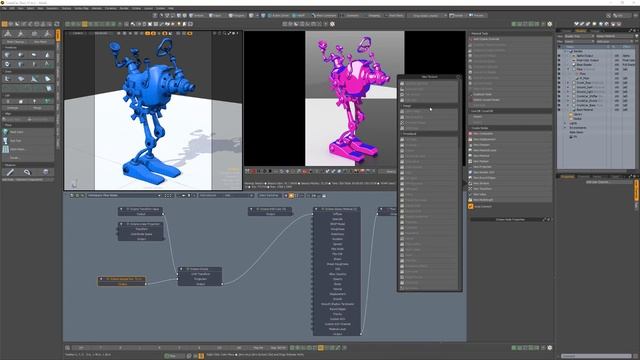Screen dimensions: 640x360
Task: Click the vertical orange tab at right edge of properties
Action: (636, 190)
